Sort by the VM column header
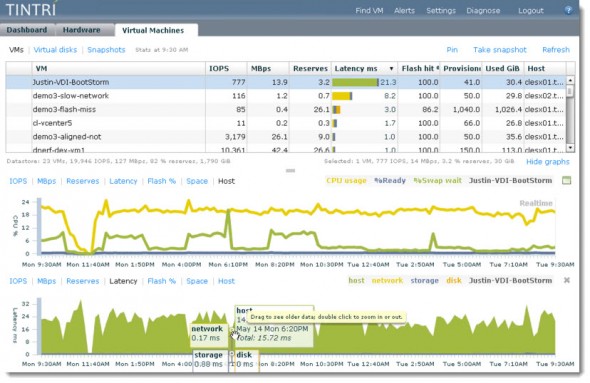This screenshot has height=383, width=590. (119, 68)
